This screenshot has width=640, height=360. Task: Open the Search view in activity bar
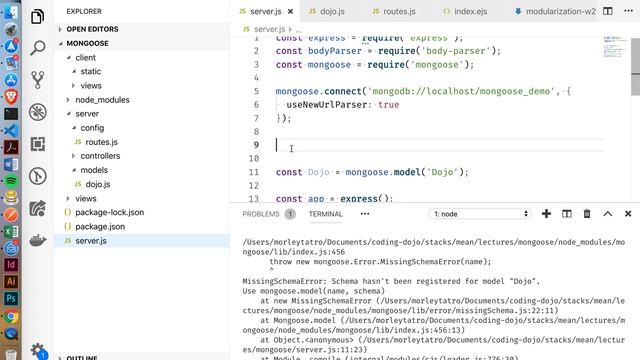38,48
